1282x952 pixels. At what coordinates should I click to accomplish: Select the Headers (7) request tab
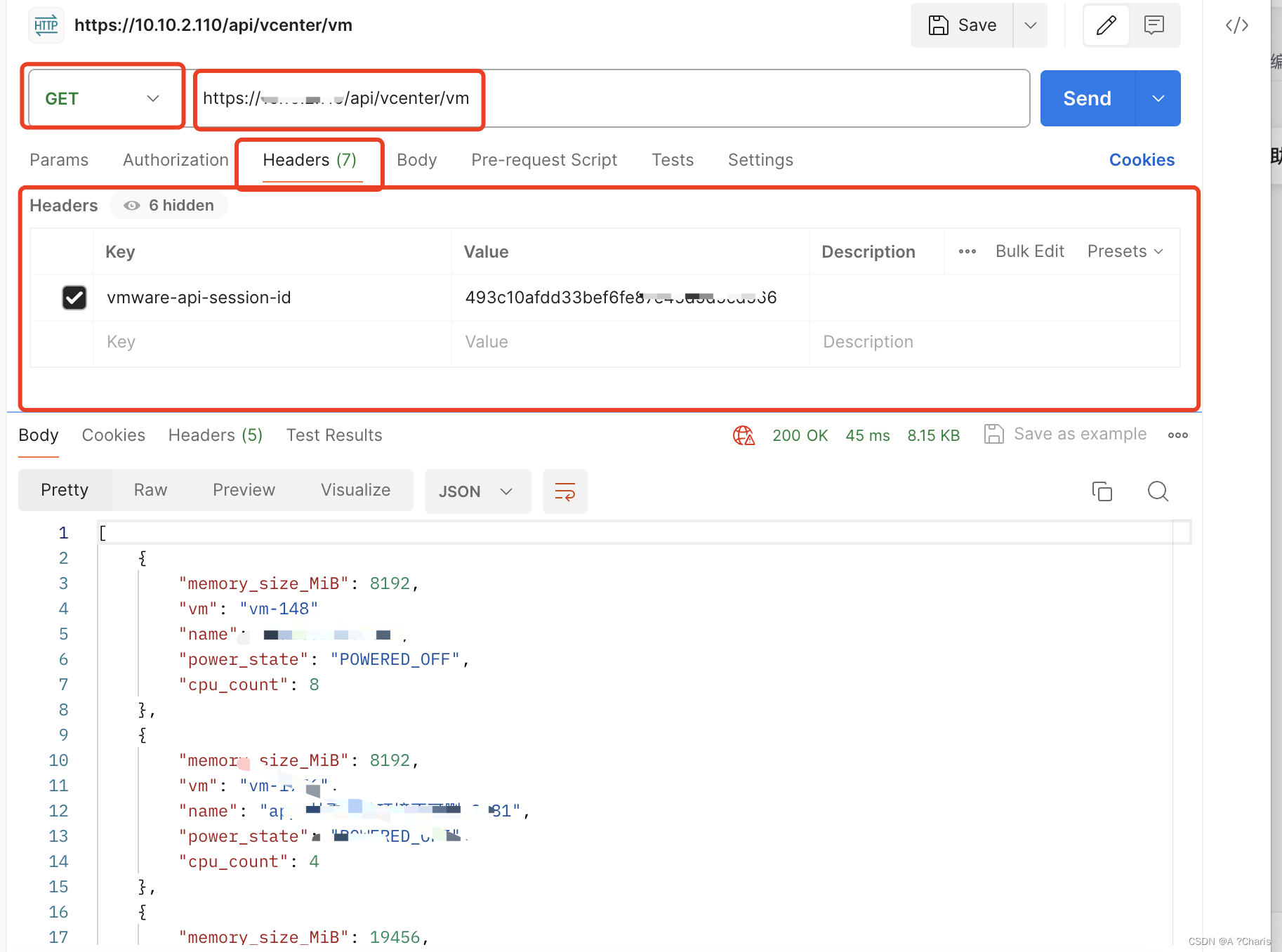[310, 160]
